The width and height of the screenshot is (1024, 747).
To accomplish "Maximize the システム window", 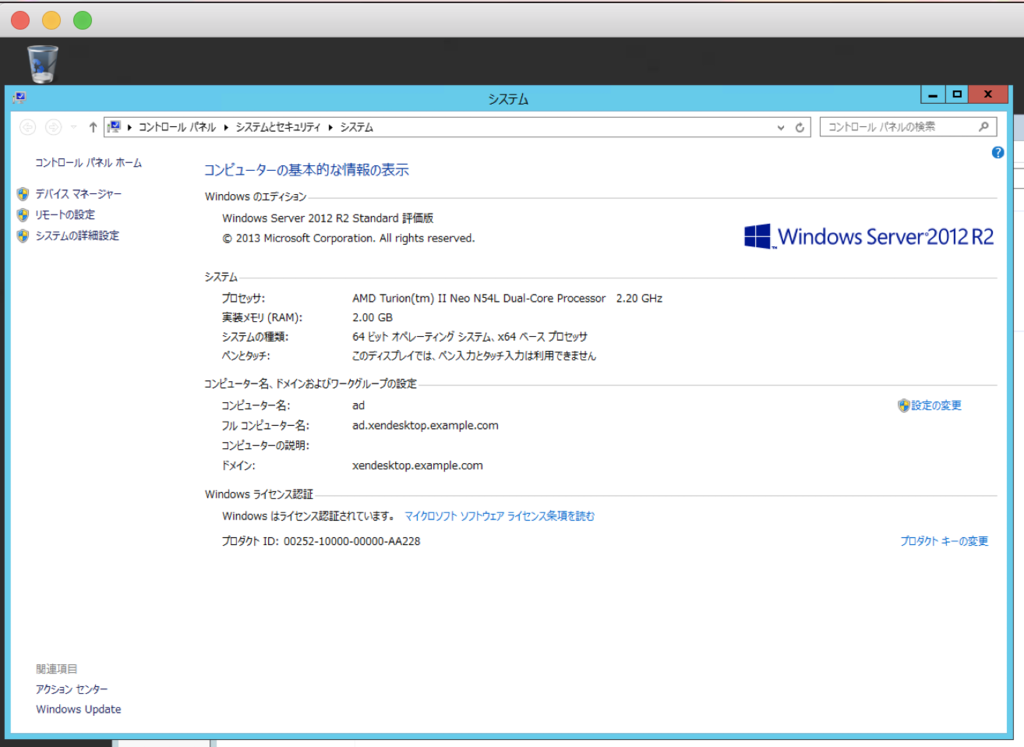I will (957, 95).
